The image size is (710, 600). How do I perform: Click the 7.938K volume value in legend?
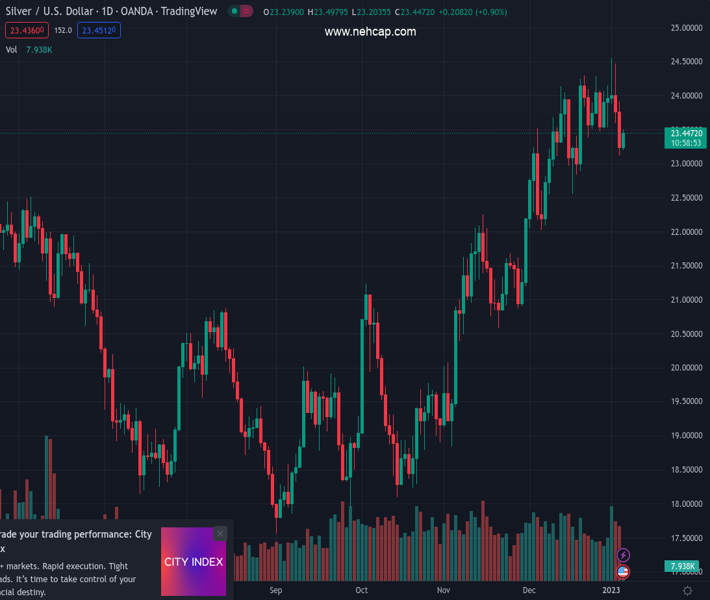click(x=39, y=50)
